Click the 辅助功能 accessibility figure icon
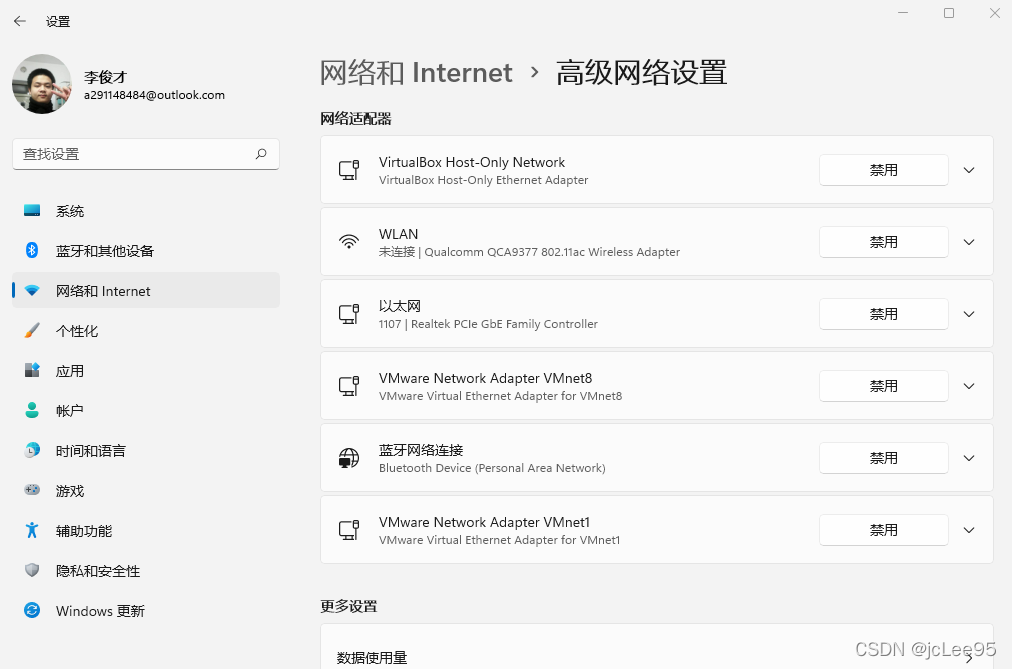Viewport: 1012px width, 669px height. click(x=32, y=530)
